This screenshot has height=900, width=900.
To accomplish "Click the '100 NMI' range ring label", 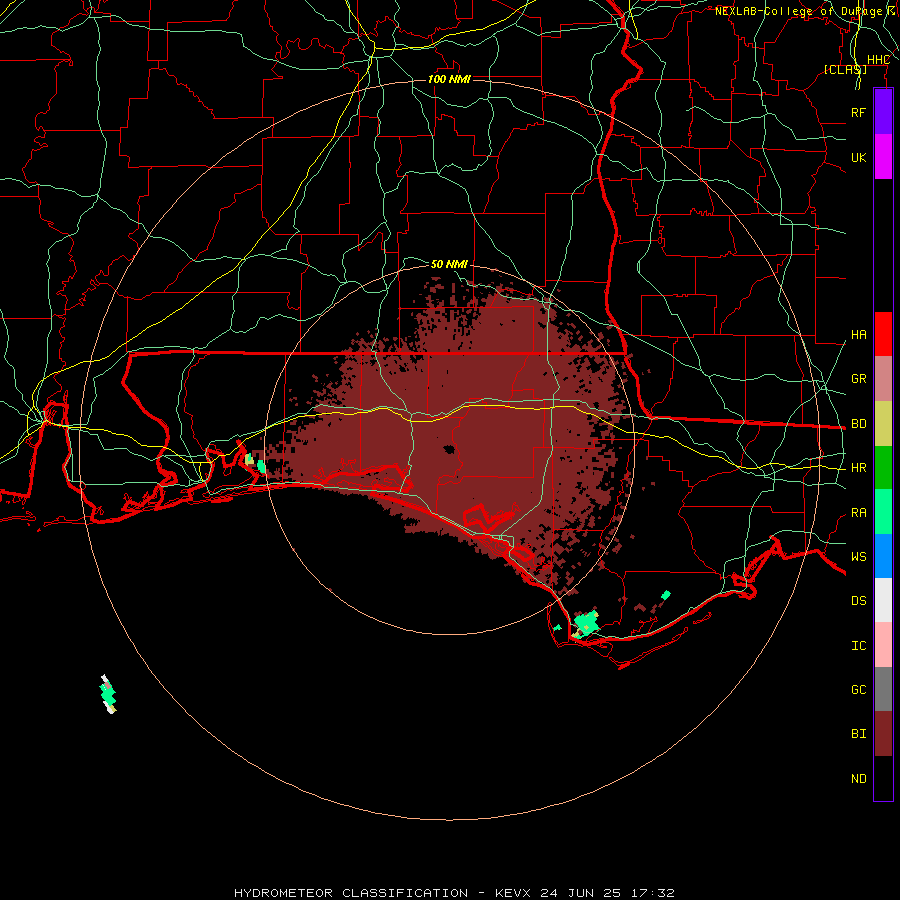I will click(449, 79).
